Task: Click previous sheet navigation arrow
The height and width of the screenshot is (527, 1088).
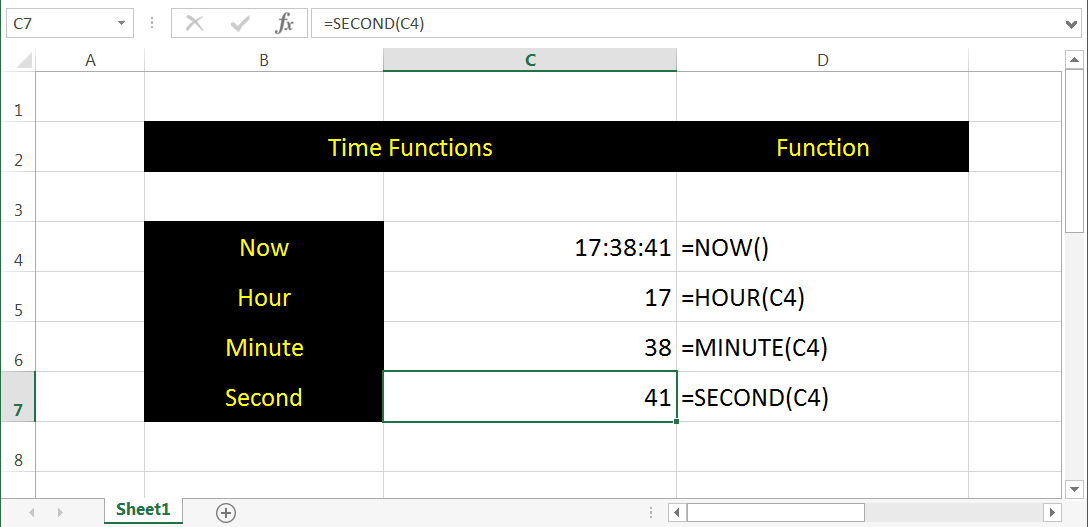Action: pos(31,512)
